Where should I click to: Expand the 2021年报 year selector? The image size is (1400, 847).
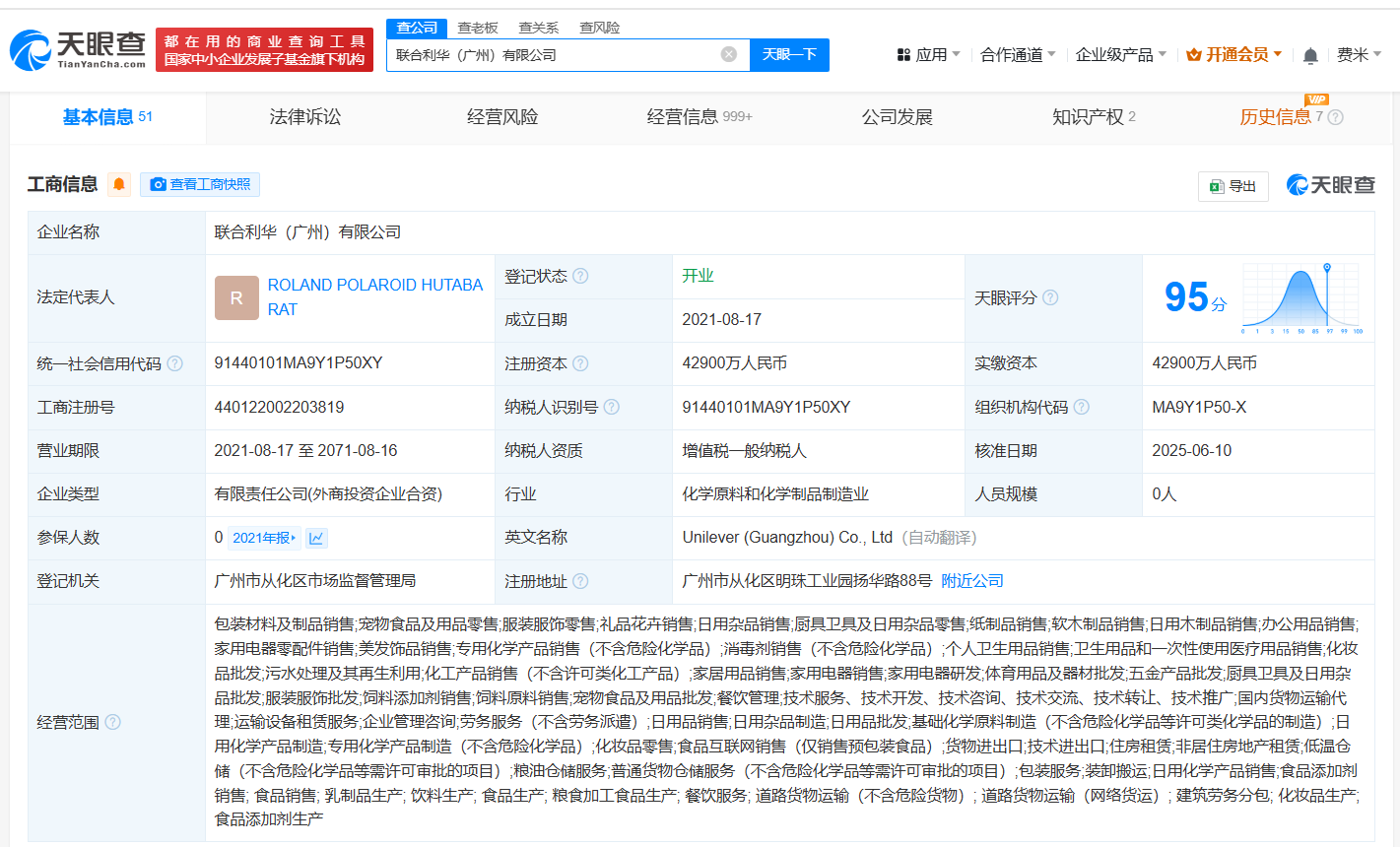click(264, 538)
